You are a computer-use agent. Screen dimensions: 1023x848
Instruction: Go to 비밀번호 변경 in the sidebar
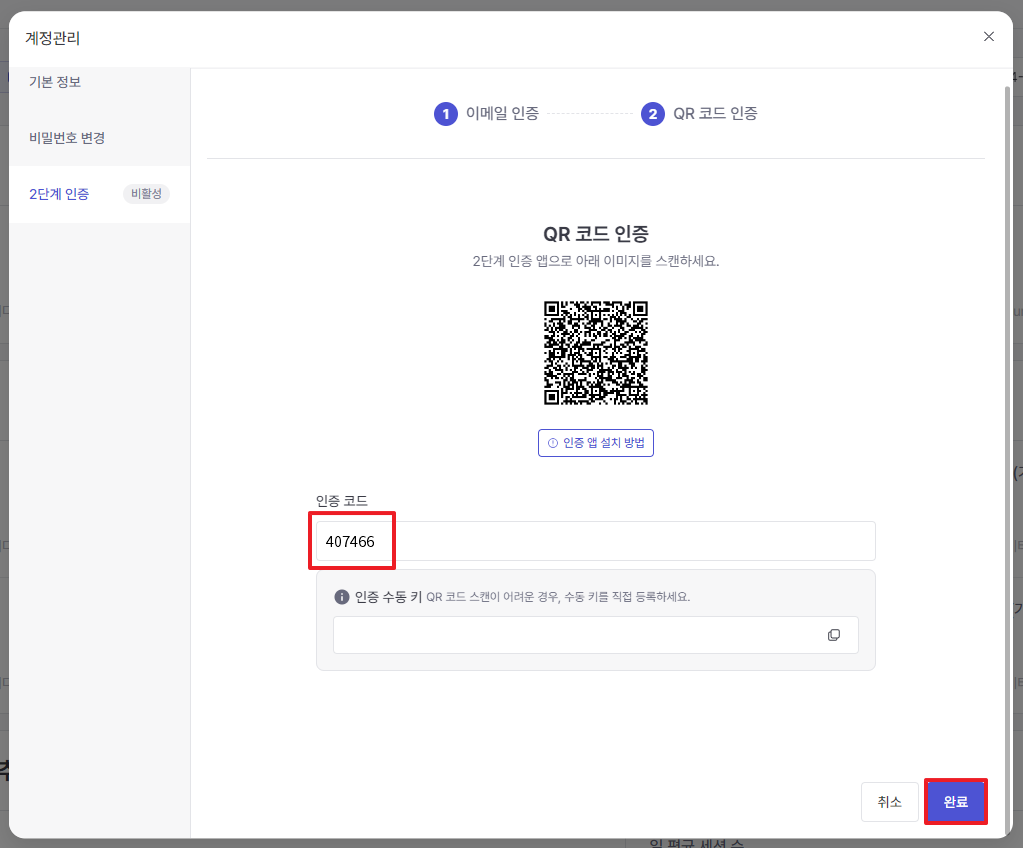point(67,138)
